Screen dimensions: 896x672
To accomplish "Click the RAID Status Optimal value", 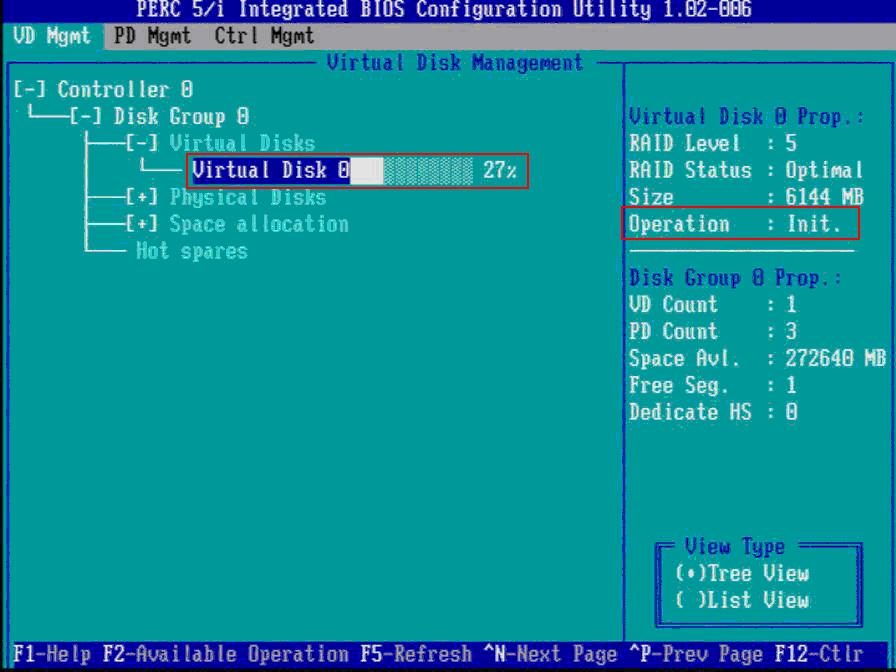I will click(x=824, y=171).
